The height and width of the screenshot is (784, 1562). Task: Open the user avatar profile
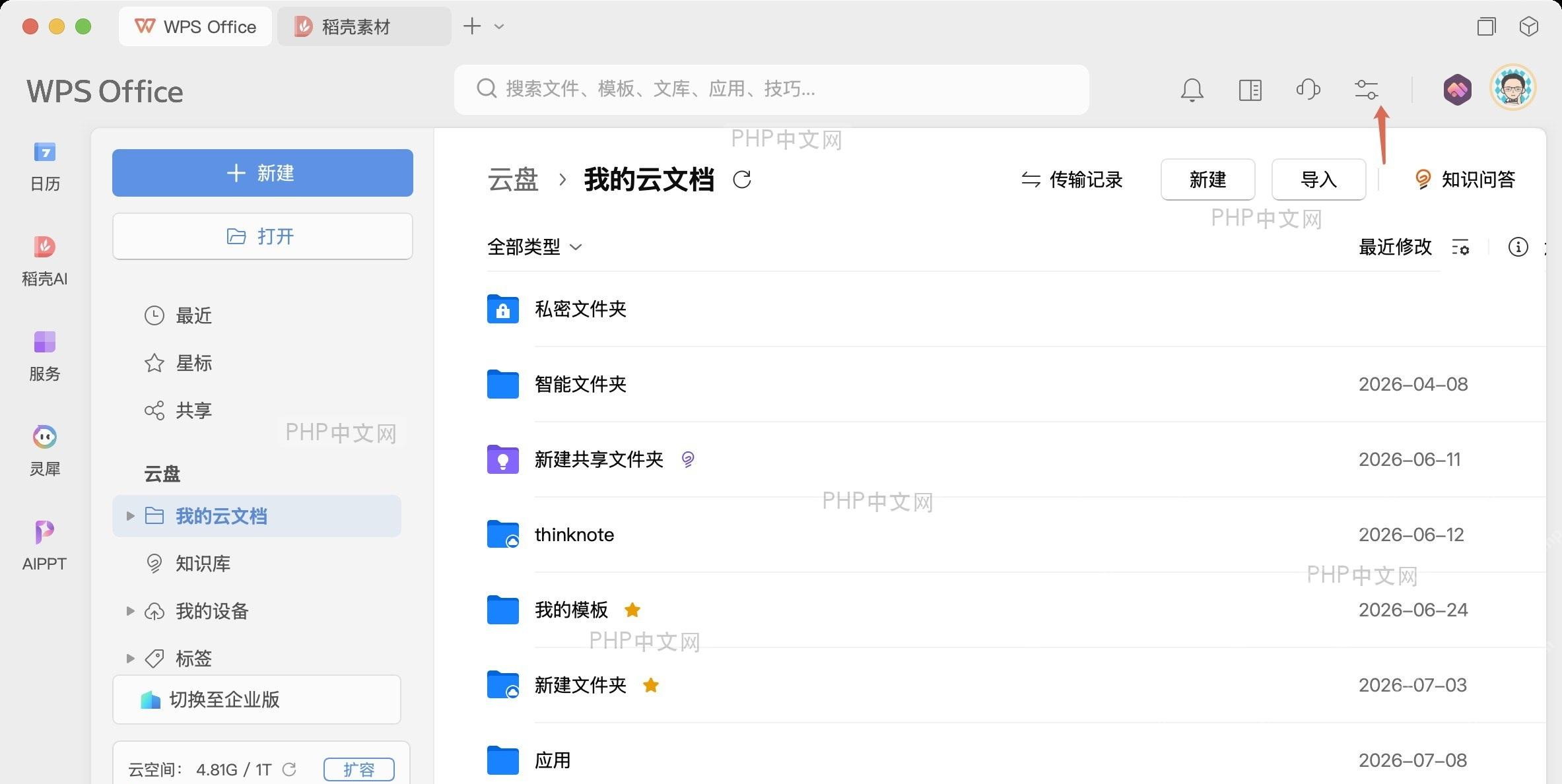click(x=1513, y=88)
